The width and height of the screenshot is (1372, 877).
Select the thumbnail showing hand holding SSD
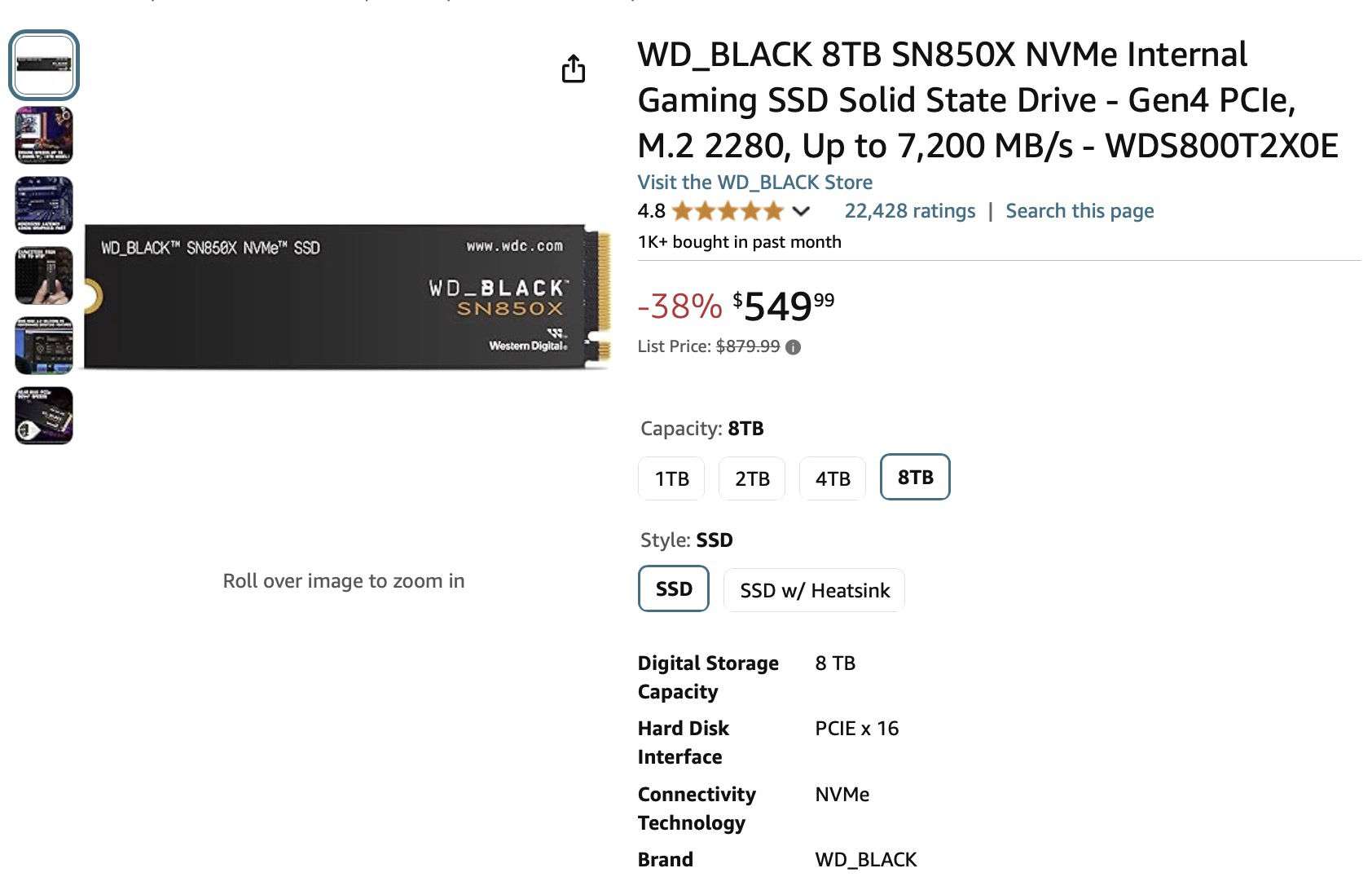[x=44, y=275]
